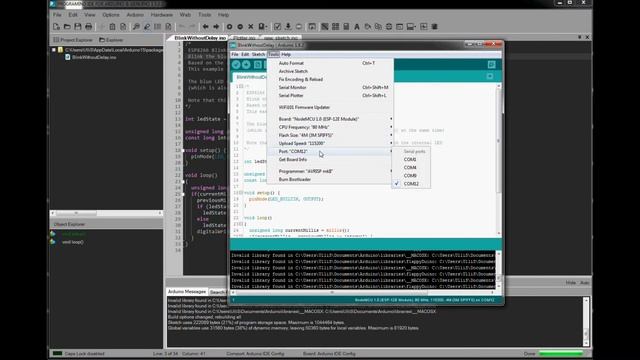Click the Save icon in the main toolbar
This screenshot has width=640, height=360.
click(78, 27)
